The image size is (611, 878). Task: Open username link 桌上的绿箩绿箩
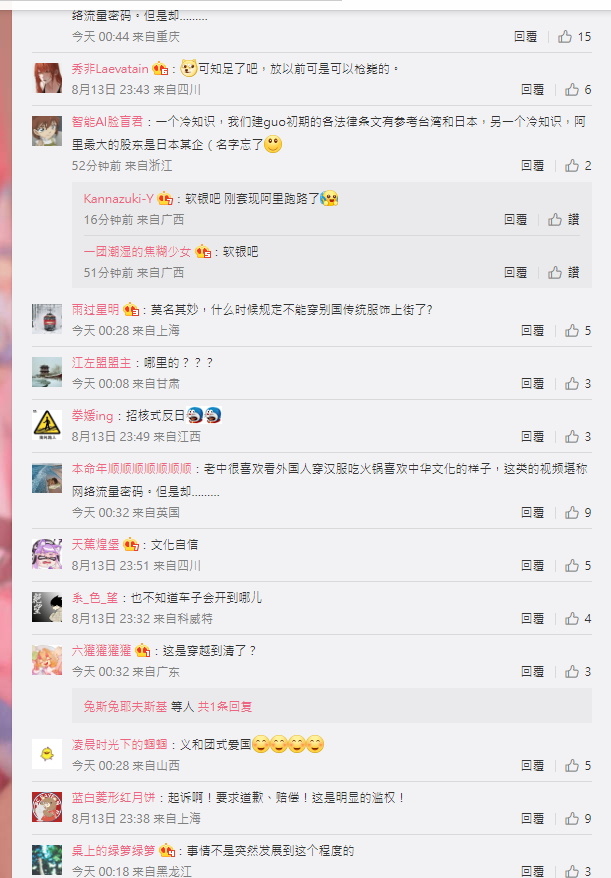pyautogui.click(x=113, y=851)
